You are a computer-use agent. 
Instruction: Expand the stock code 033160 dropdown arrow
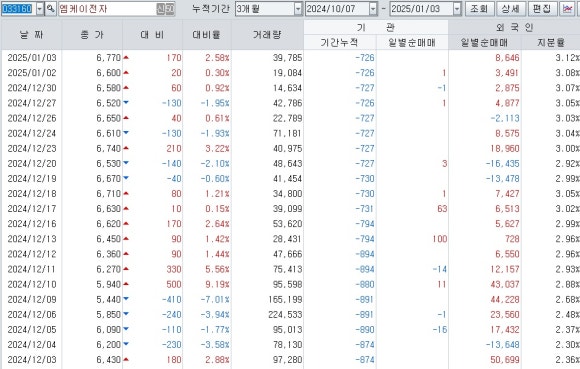40,9
